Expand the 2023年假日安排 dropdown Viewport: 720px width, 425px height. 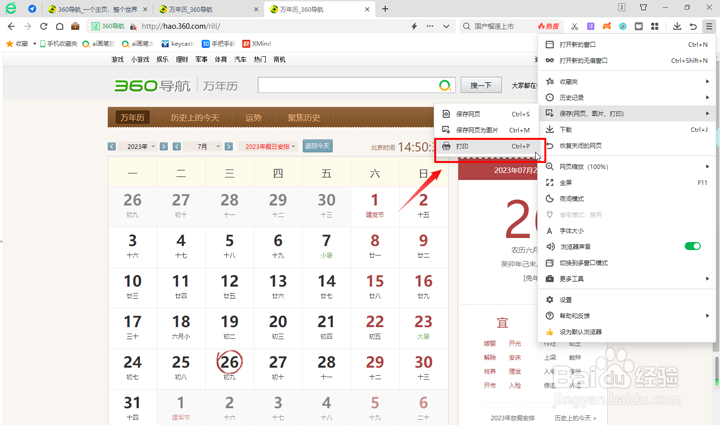(x=267, y=146)
